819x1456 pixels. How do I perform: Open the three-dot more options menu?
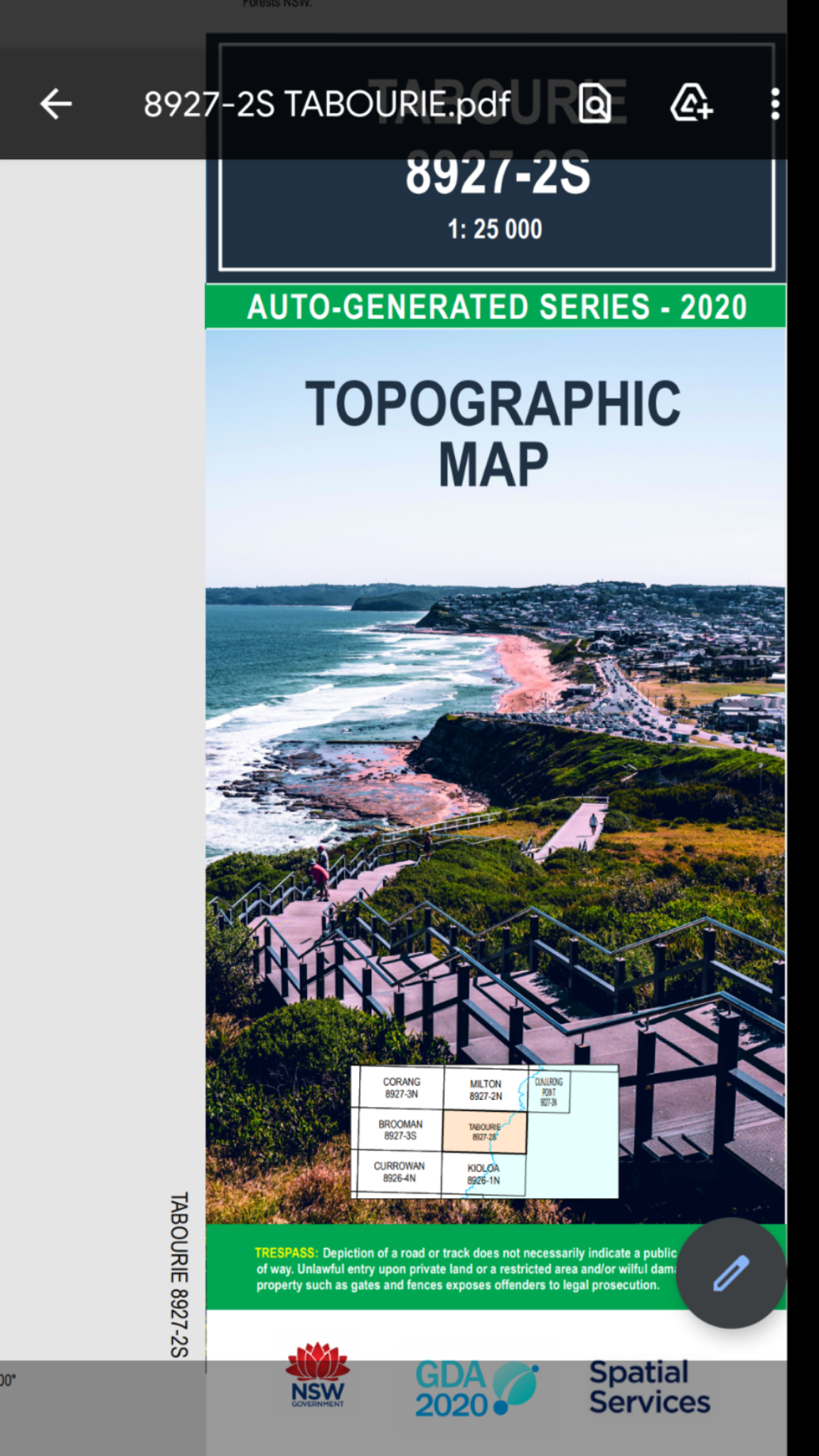(775, 105)
